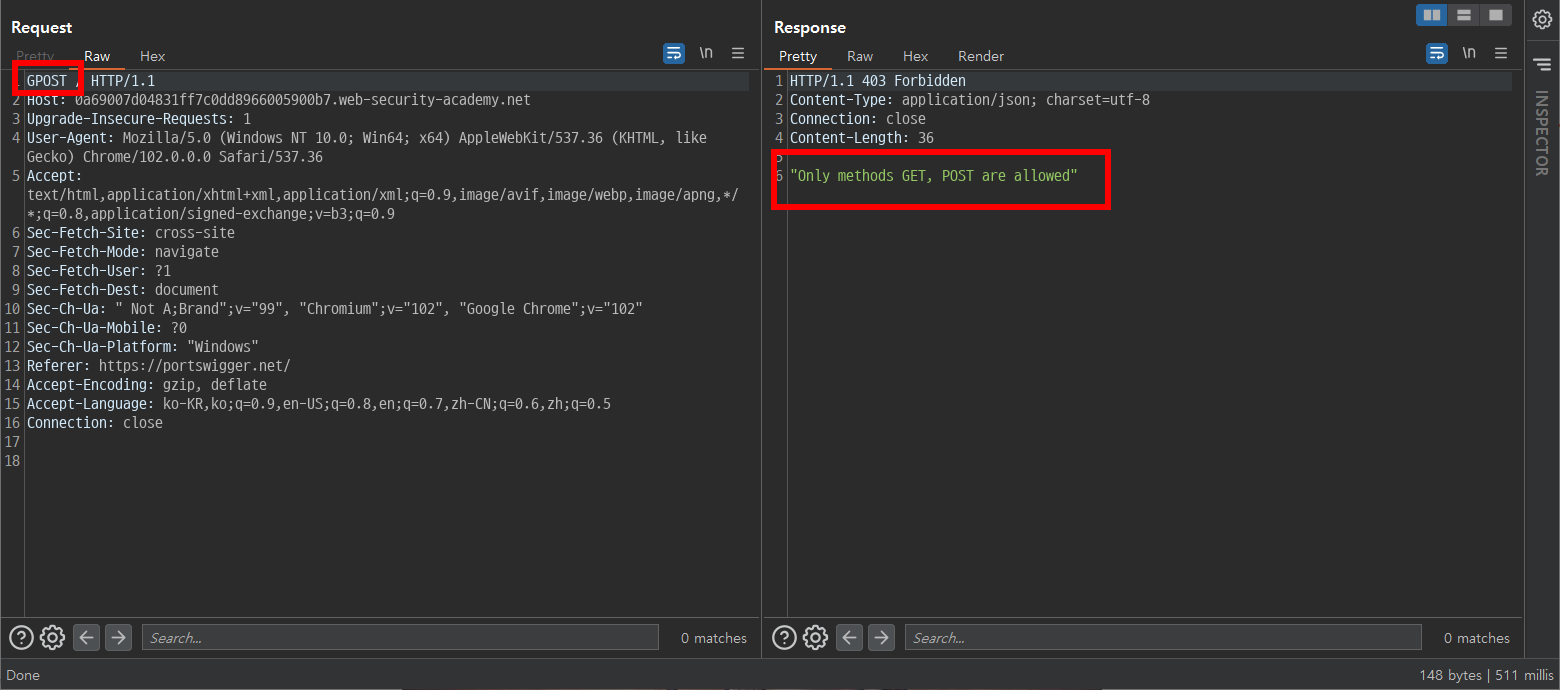Open Response search help icon
1560x690 pixels.
(x=784, y=637)
